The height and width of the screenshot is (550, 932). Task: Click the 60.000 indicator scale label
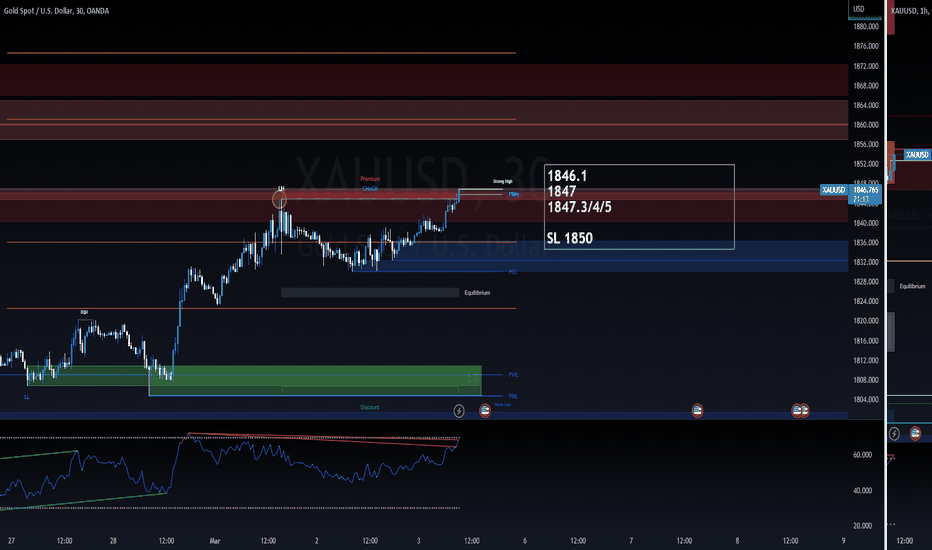click(862, 455)
